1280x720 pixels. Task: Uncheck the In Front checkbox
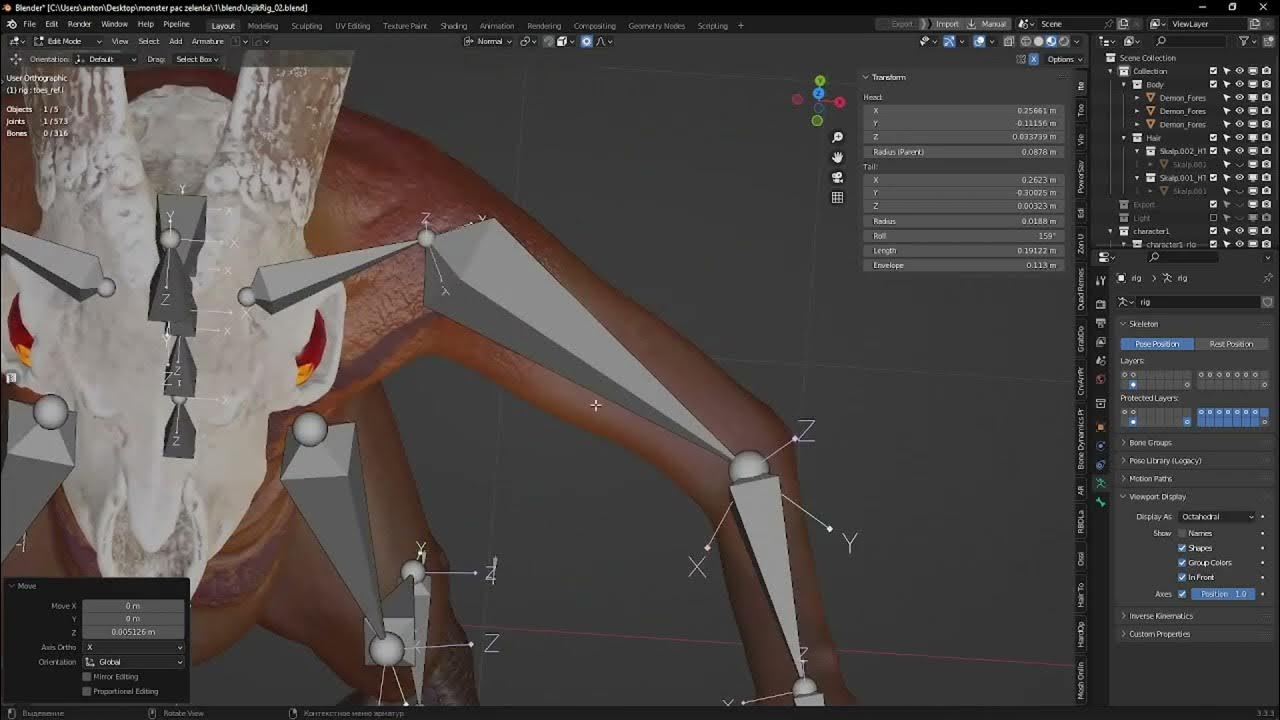(1182, 577)
